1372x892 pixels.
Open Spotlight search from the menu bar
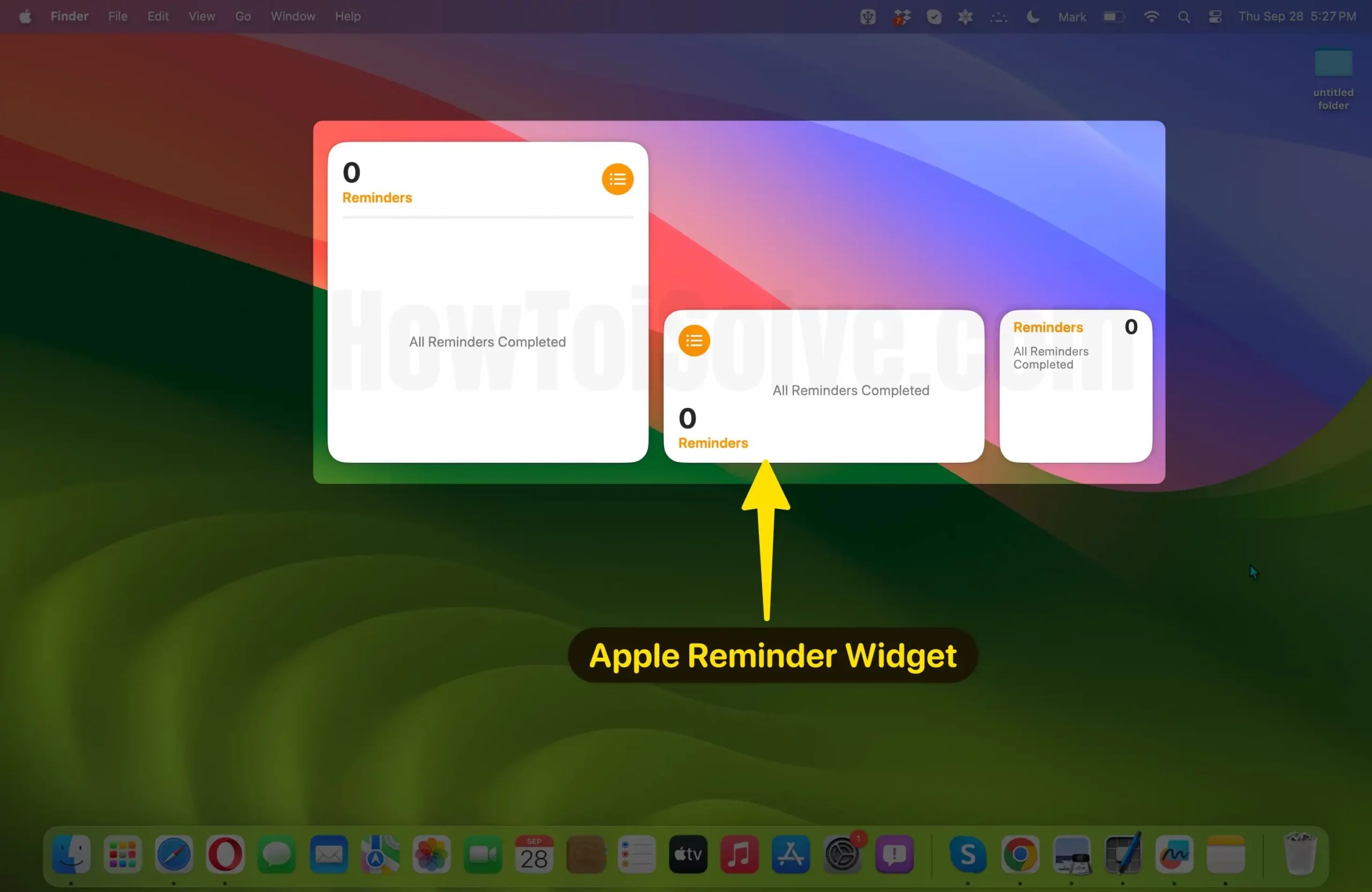1183,16
